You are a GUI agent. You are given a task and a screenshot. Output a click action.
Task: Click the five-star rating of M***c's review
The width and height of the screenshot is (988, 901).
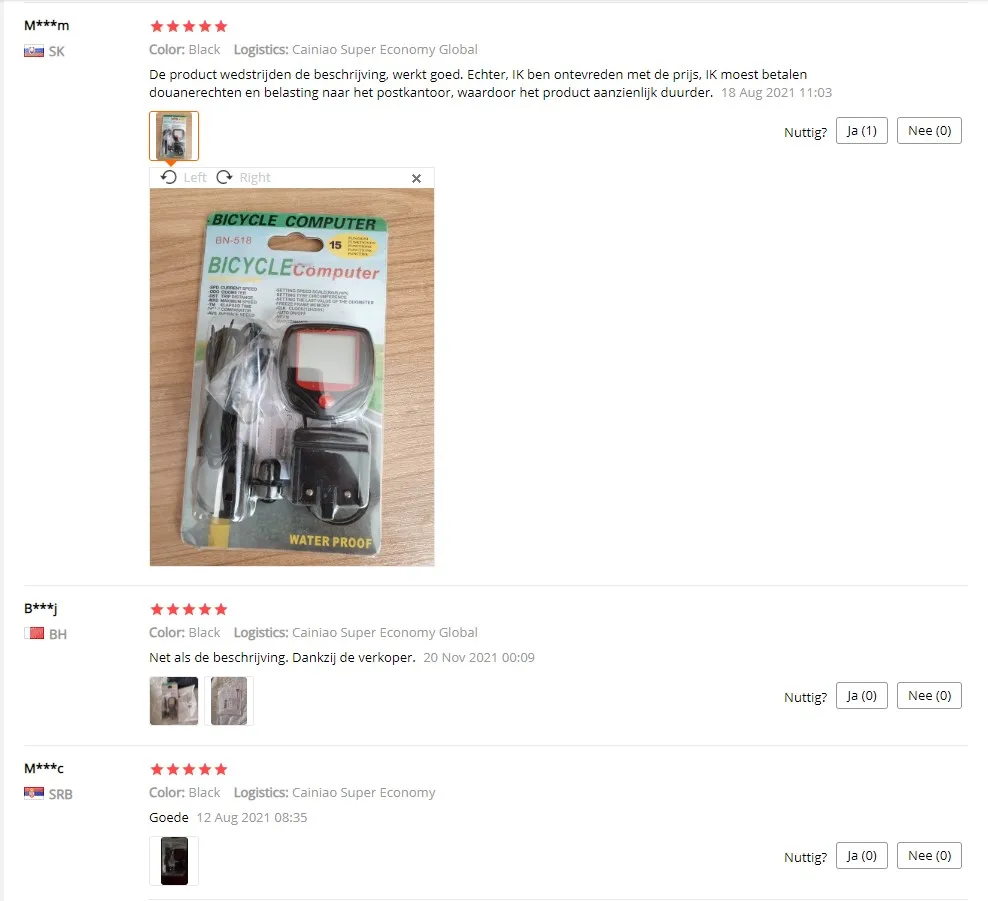tap(188, 769)
